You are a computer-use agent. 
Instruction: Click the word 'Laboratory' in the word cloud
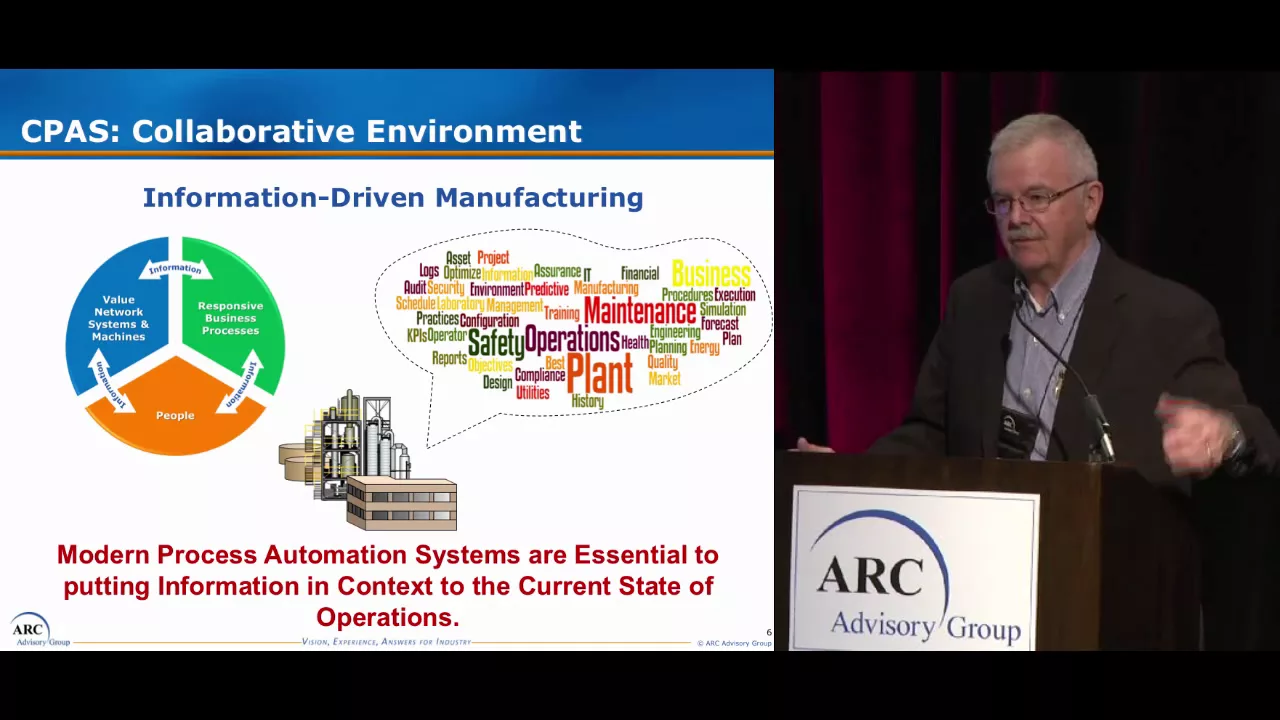[461, 304]
